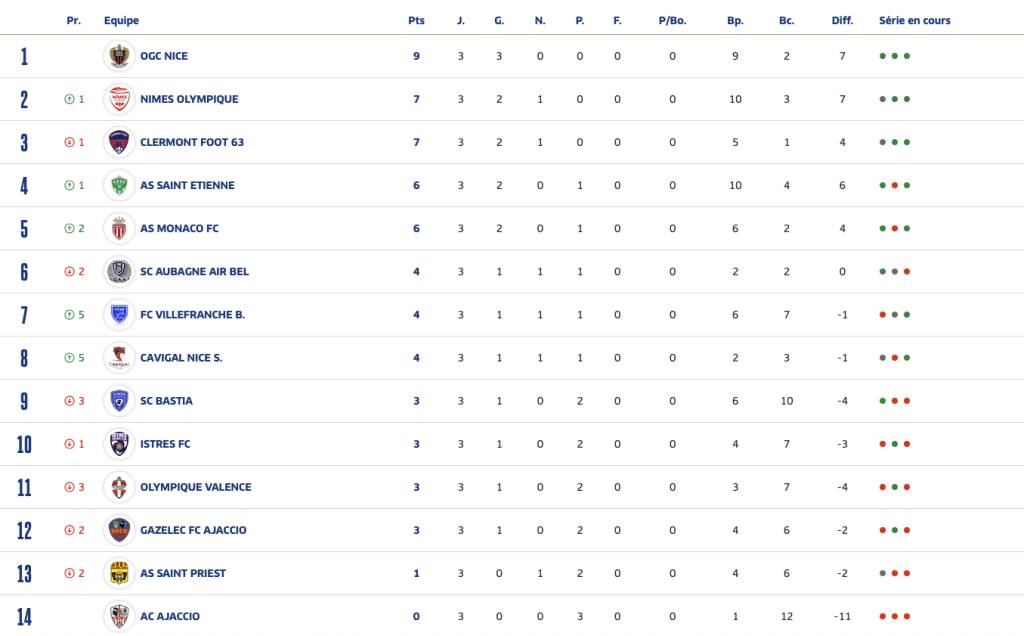The height and width of the screenshot is (636, 1024).
Task: Click the SC Bastia club badge
Action: coord(119,401)
